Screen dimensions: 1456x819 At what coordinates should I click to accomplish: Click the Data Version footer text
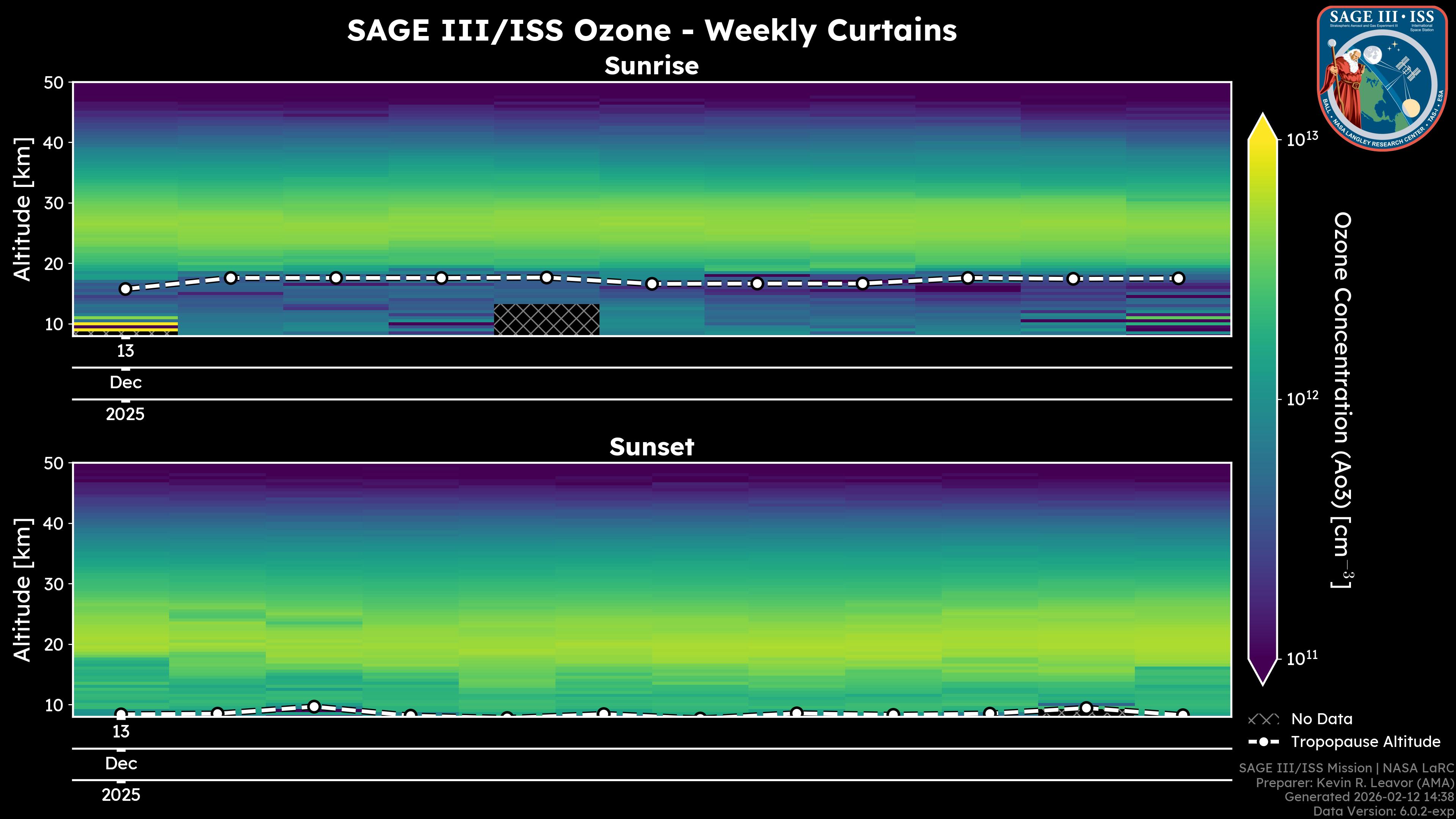1383,812
